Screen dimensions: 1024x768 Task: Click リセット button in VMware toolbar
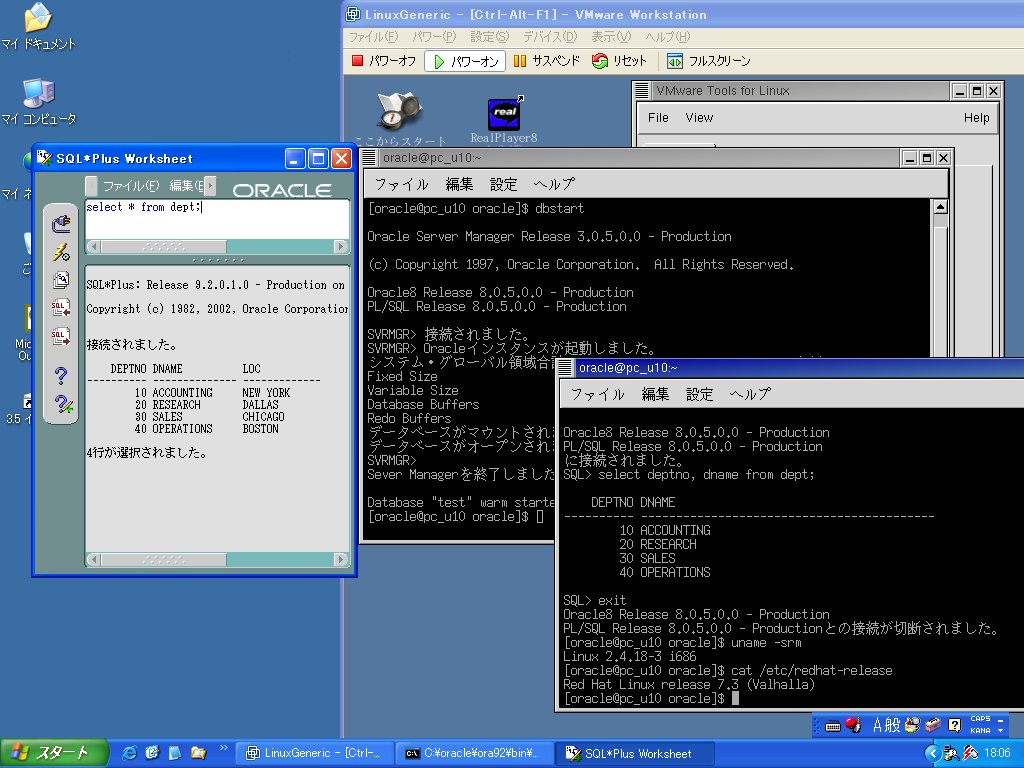619,61
